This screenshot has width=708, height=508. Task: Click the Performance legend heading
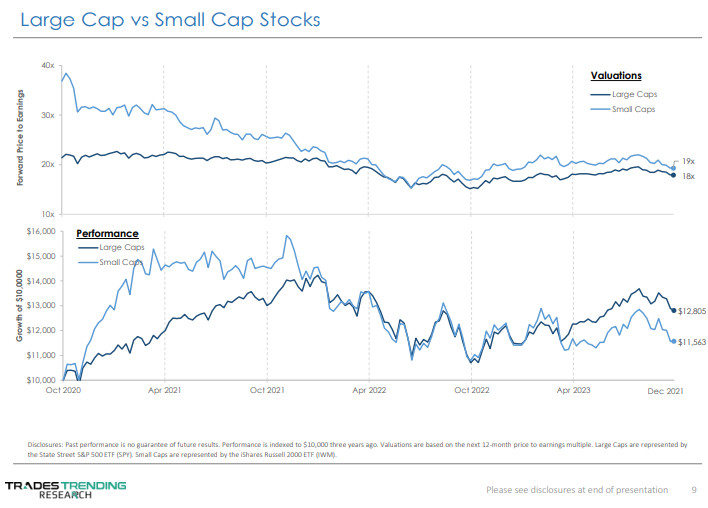[108, 233]
